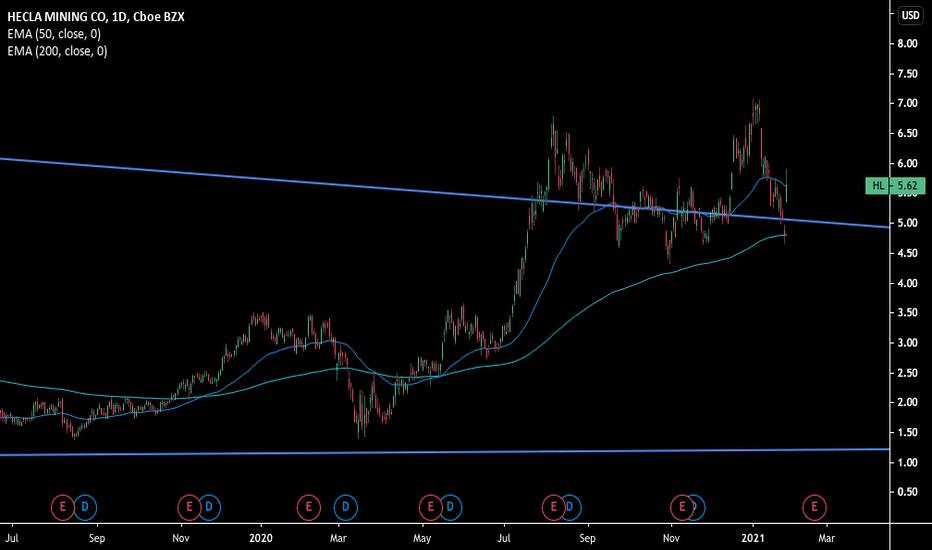The height and width of the screenshot is (550, 932).
Task: Click the earnings E marker at May 2020
Action: pos(430,507)
